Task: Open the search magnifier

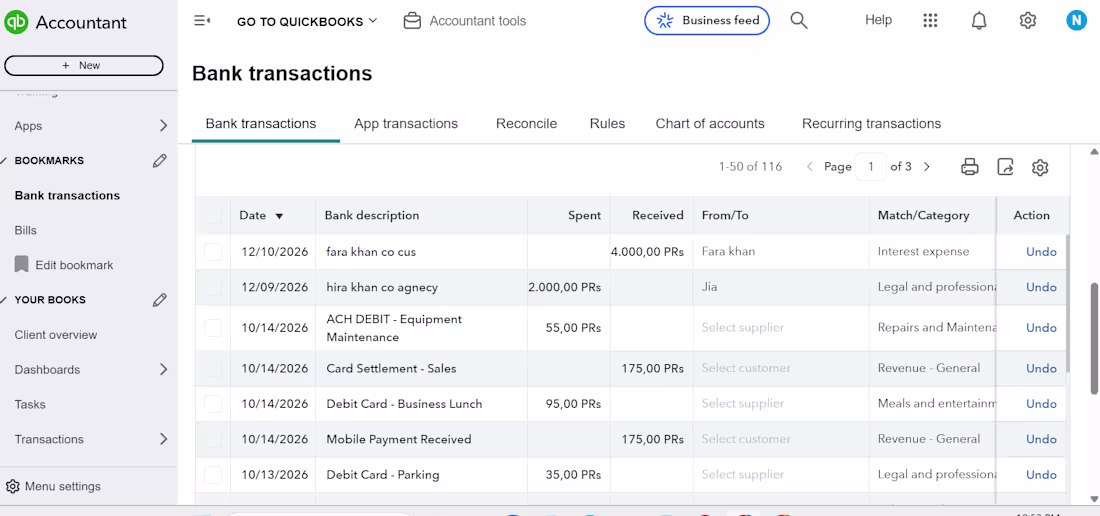Action: point(799,20)
